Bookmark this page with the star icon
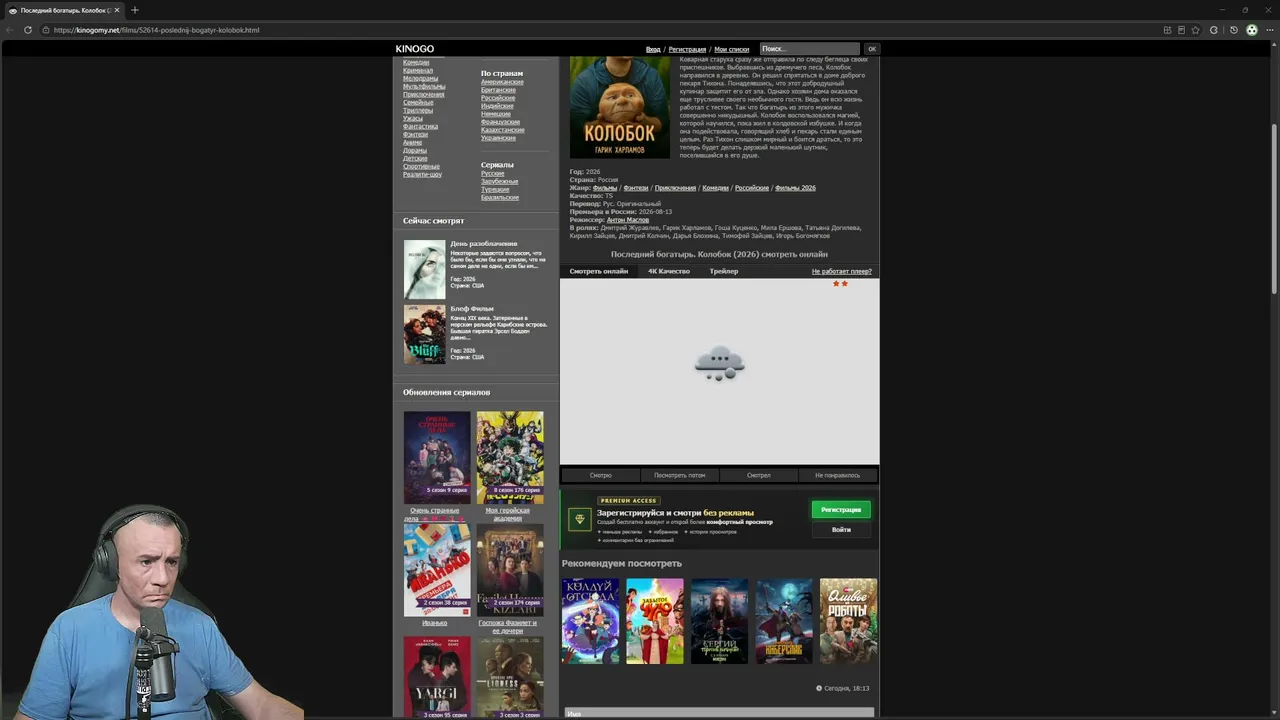The height and width of the screenshot is (720, 1280). click(1195, 30)
